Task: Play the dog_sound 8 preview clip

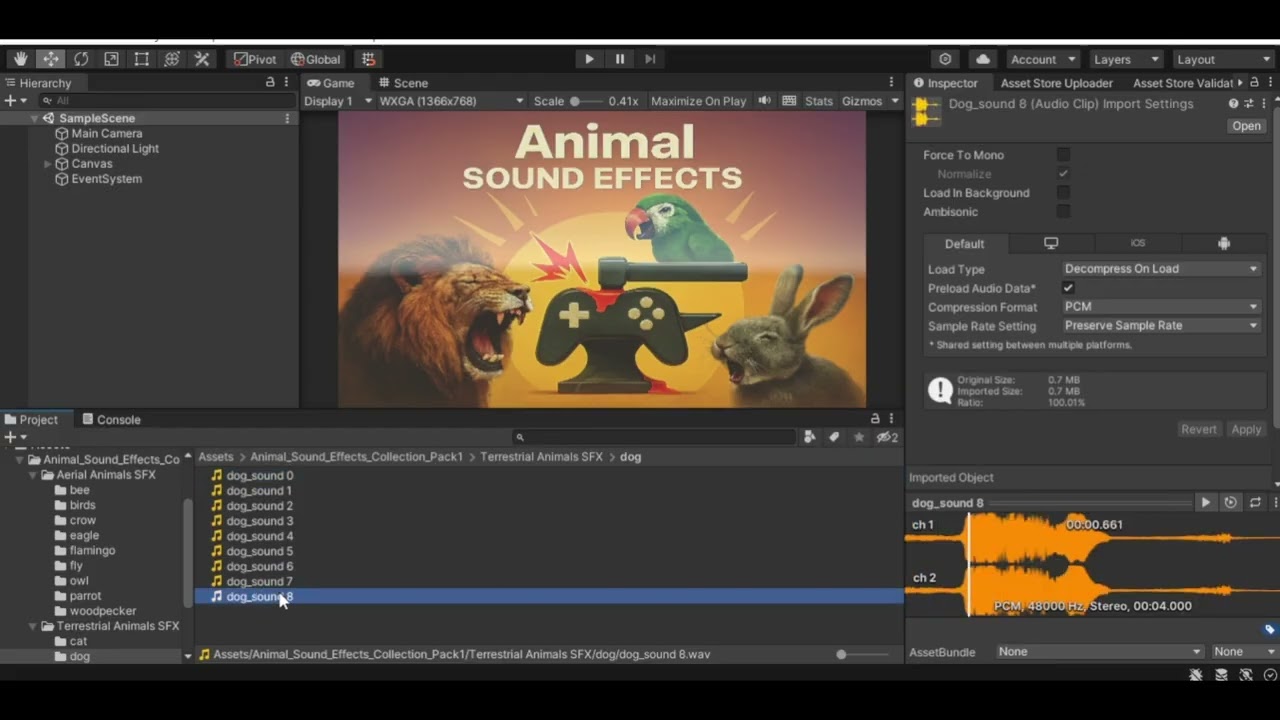Action: pyautogui.click(x=1205, y=502)
